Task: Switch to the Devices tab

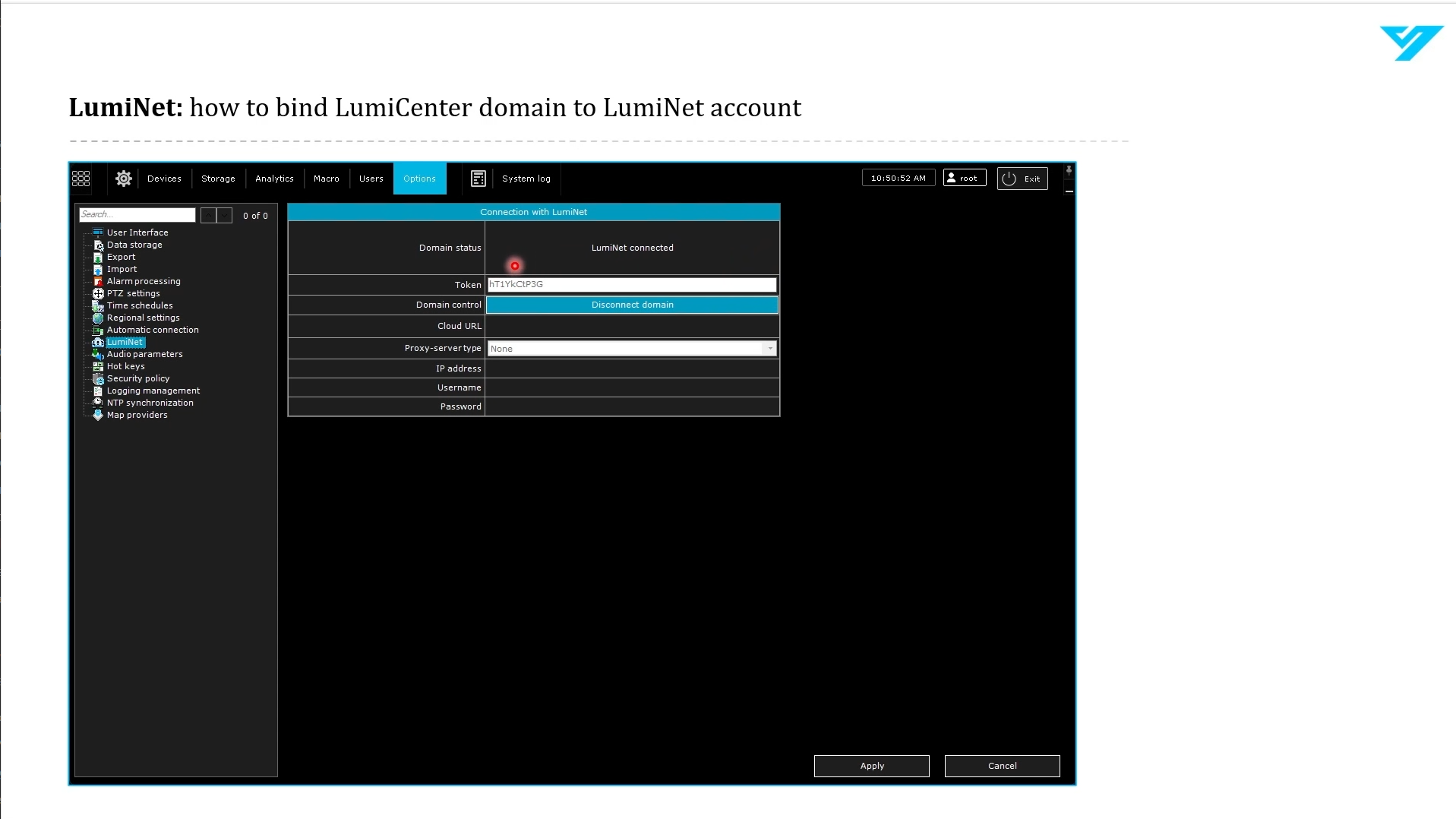Action: (x=164, y=179)
